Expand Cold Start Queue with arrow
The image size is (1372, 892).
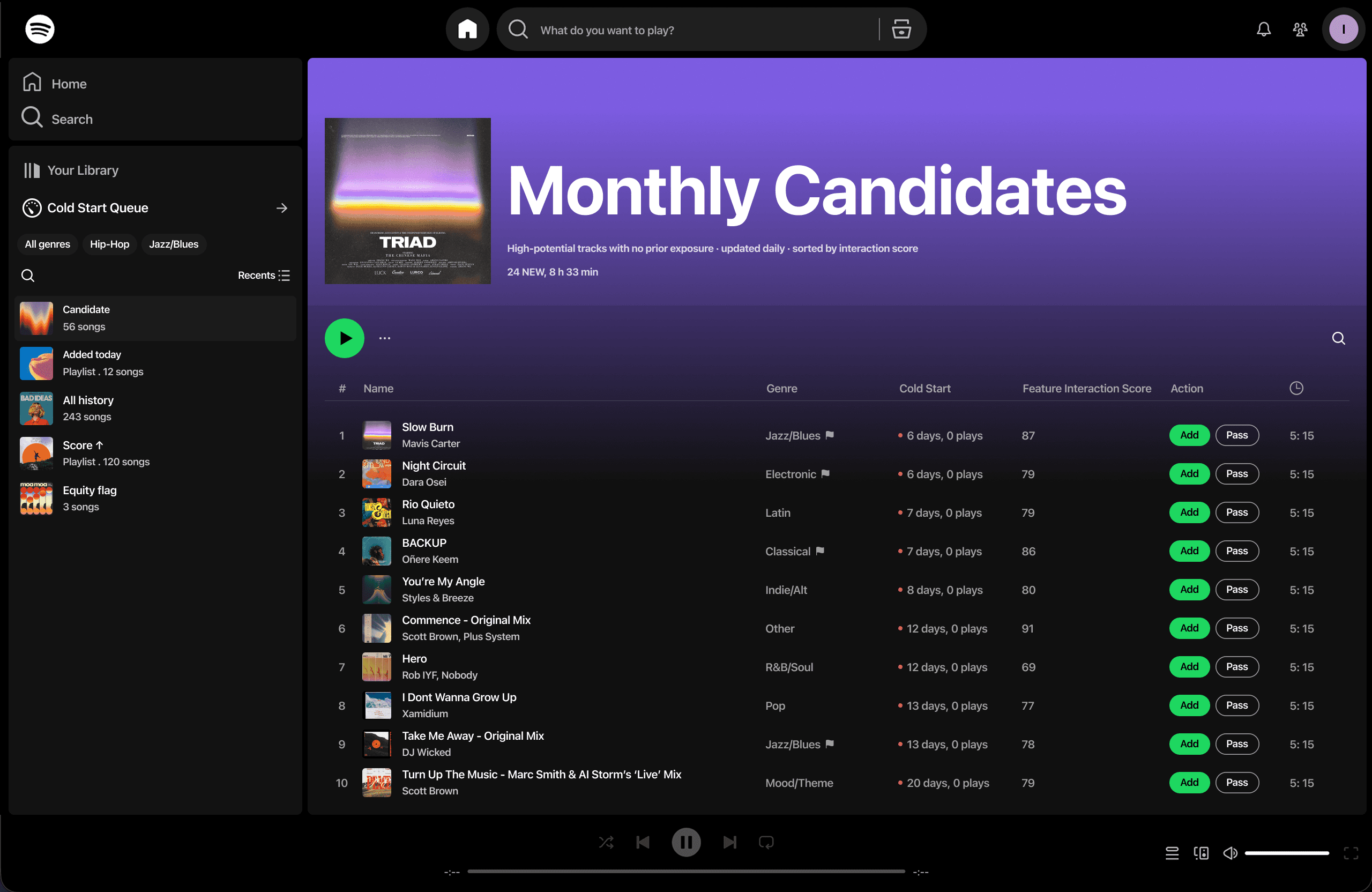click(281, 208)
